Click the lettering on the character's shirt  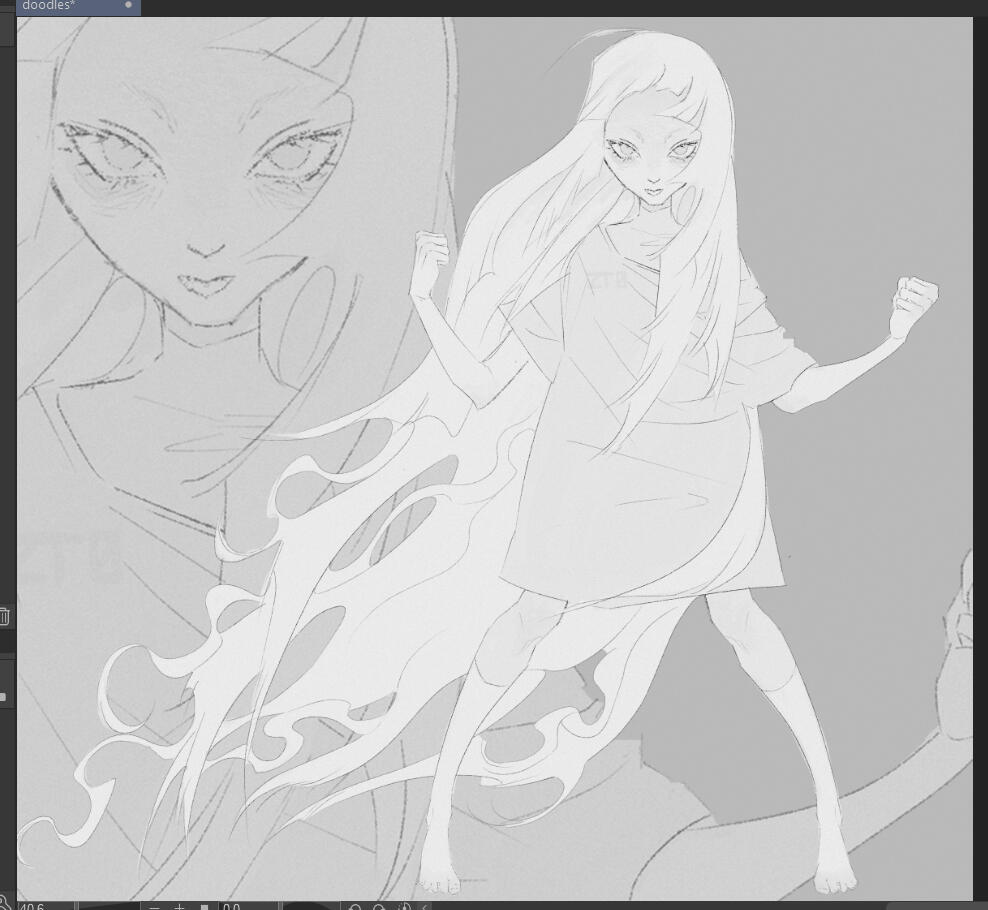pyautogui.click(x=606, y=282)
